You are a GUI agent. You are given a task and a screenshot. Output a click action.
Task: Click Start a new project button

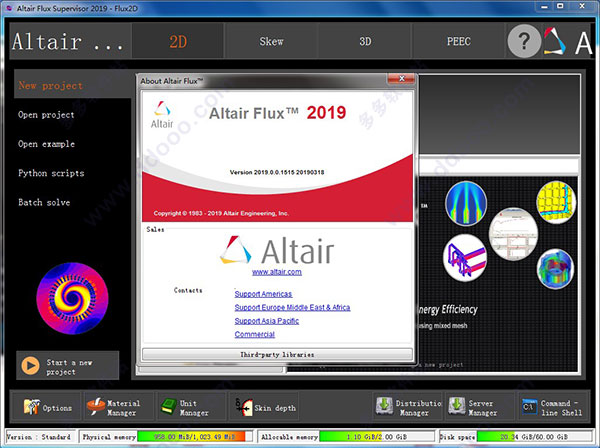(x=68, y=366)
